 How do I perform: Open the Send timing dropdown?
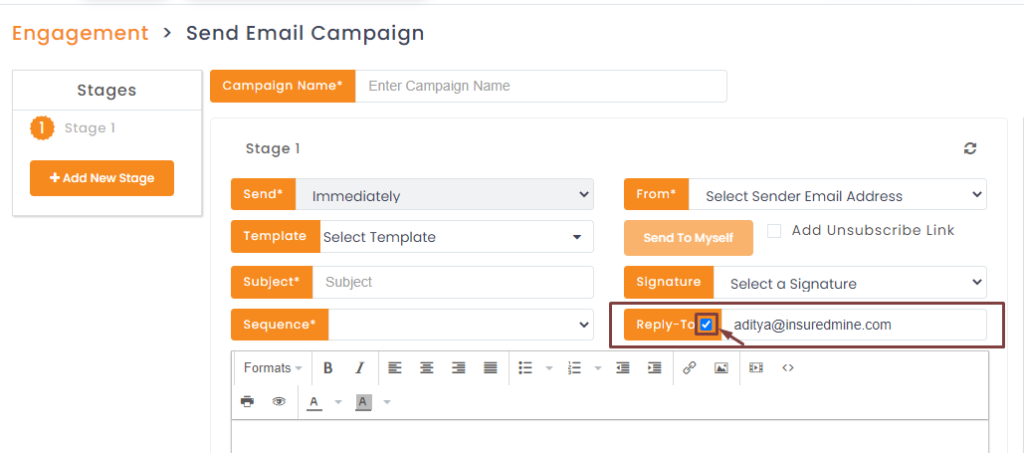(445, 195)
